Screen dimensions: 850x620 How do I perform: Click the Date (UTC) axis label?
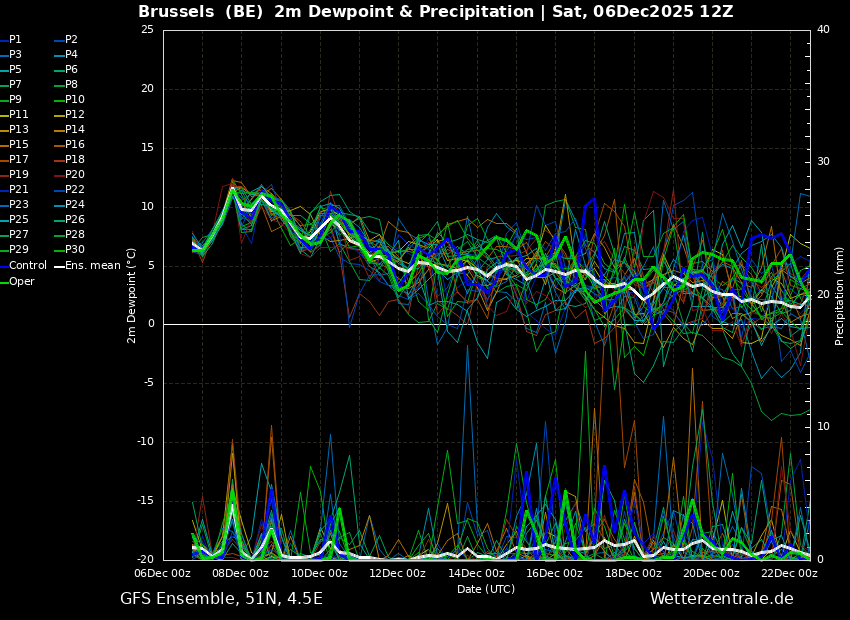[x=486, y=589]
